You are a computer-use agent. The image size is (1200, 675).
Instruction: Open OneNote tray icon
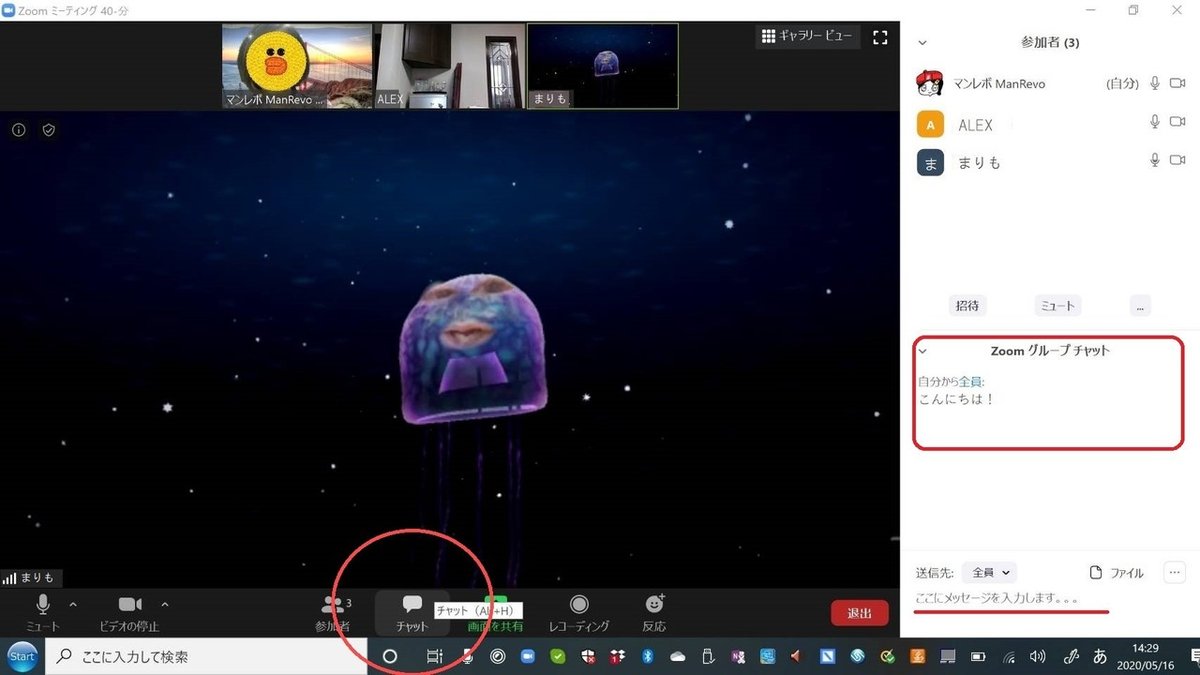click(738, 657)
